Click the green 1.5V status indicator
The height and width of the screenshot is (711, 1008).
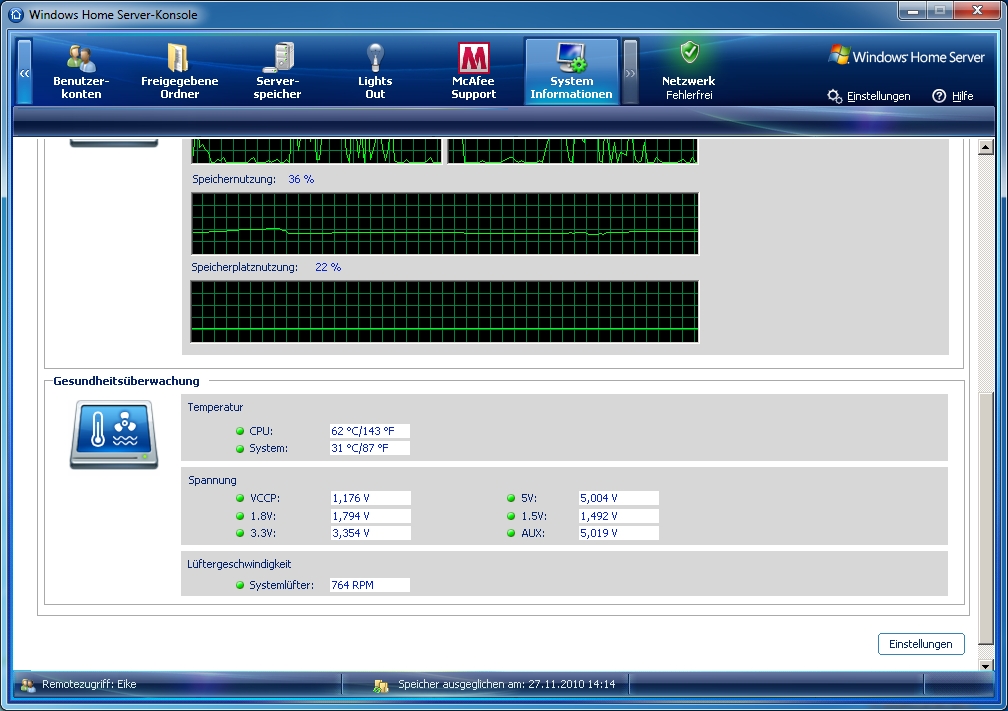[x=511, y=516]
